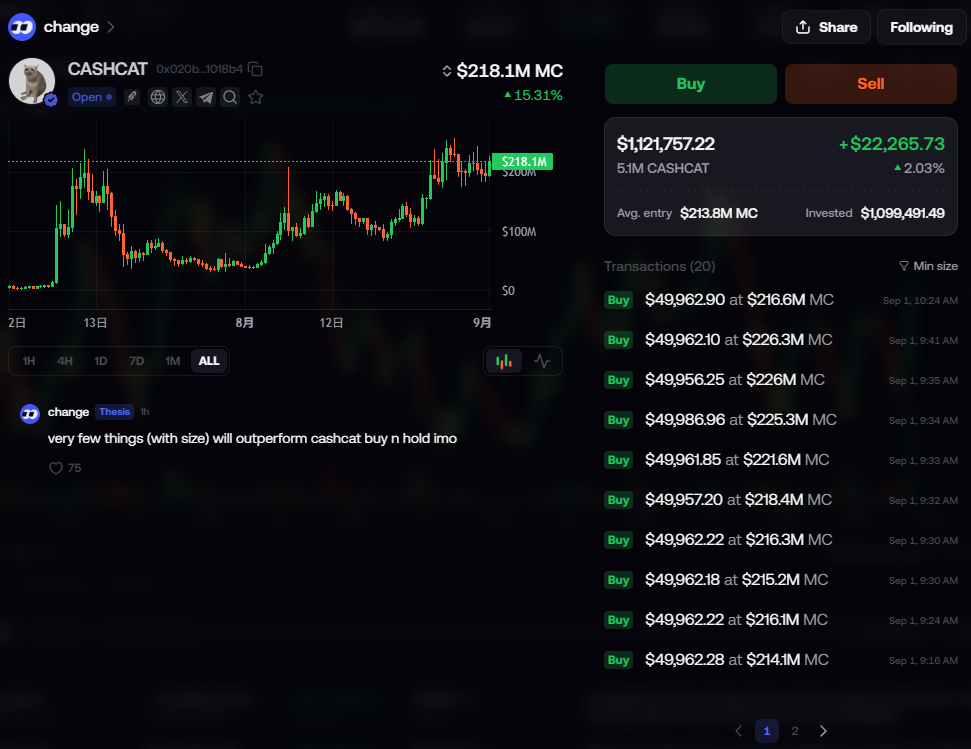Toggle the market cap display arrows
Image resolution: width=971 pixels, height=749 pixels.
point(446,71)
